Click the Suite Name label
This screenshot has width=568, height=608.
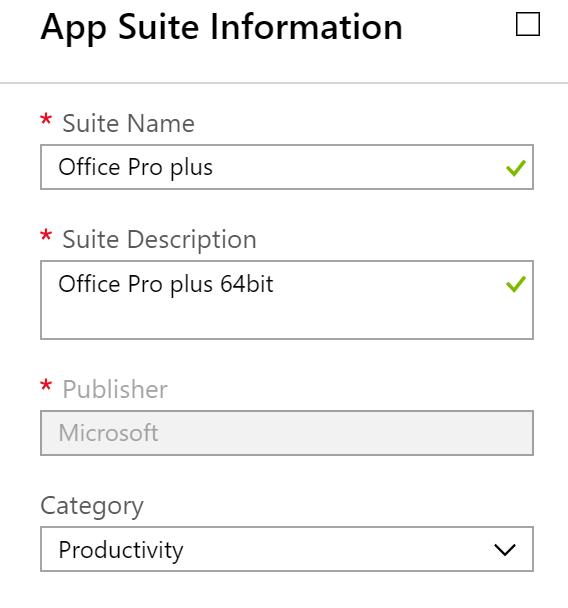pyautogui.click(x=128, y=123)
